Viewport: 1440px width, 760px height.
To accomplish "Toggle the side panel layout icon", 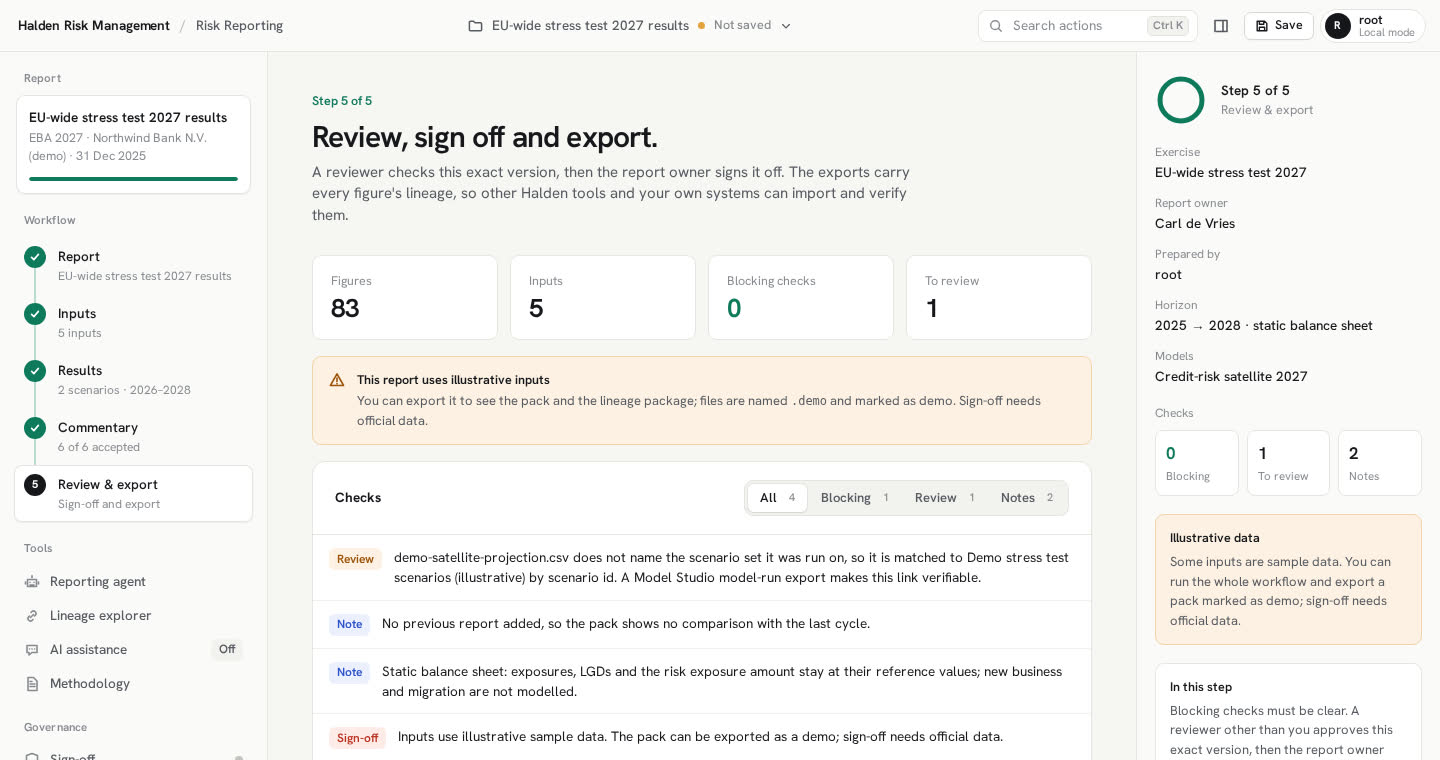I will pyautogui.click(x=1221, y=26).
